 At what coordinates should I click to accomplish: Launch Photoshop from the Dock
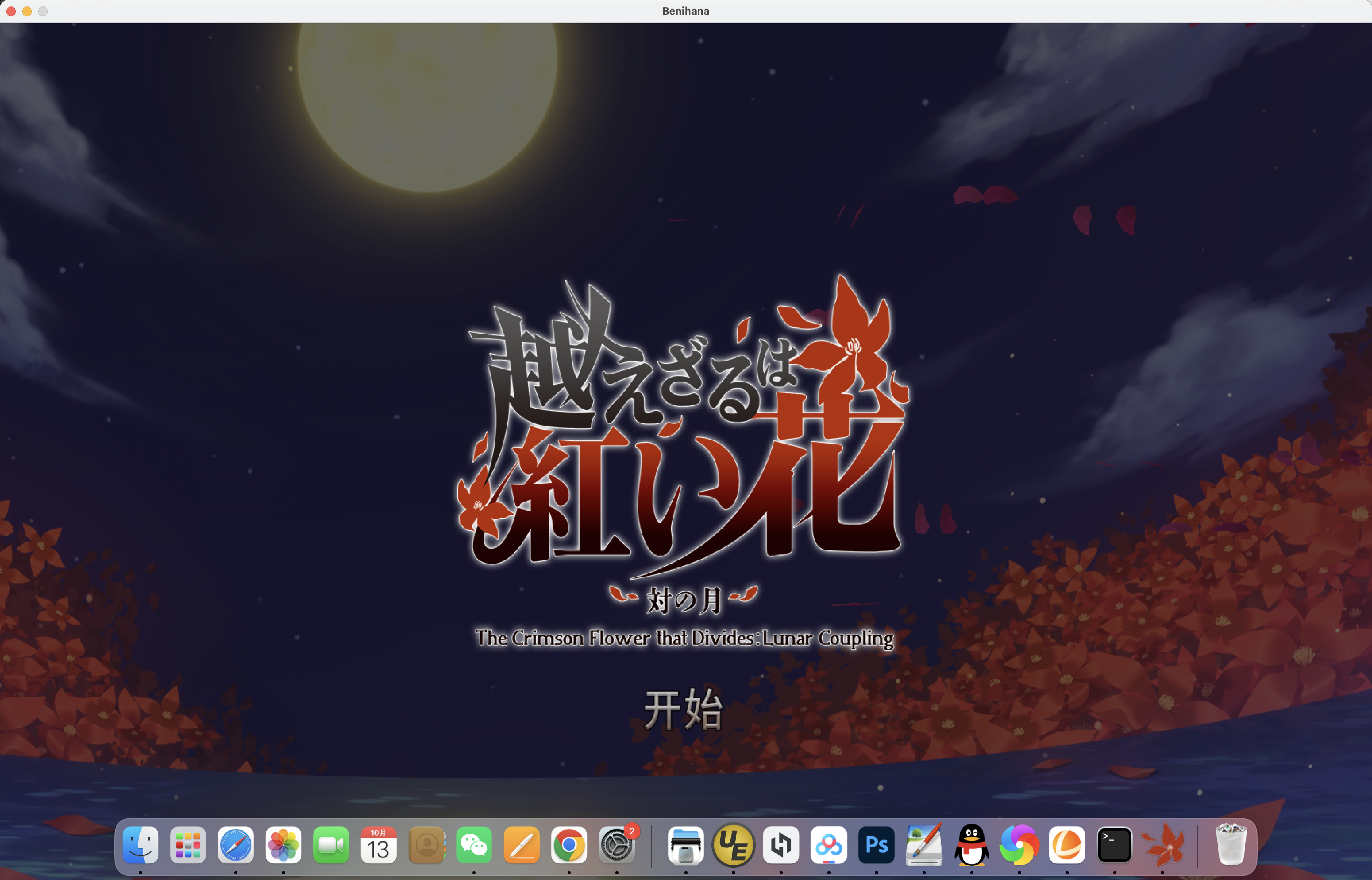[x=876, y=845]
